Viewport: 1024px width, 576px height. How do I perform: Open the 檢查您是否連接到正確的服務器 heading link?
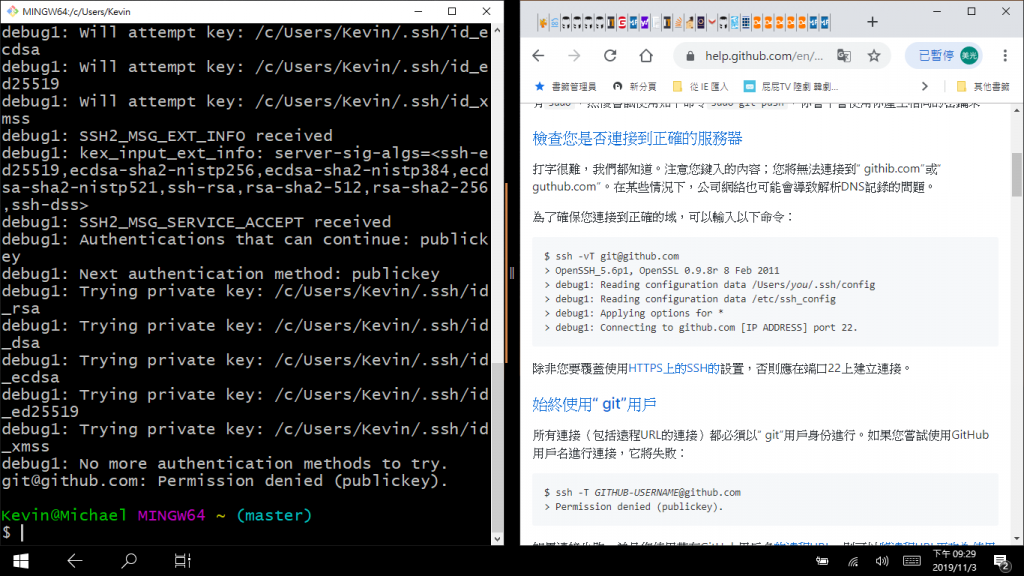(x=637, y=138)
